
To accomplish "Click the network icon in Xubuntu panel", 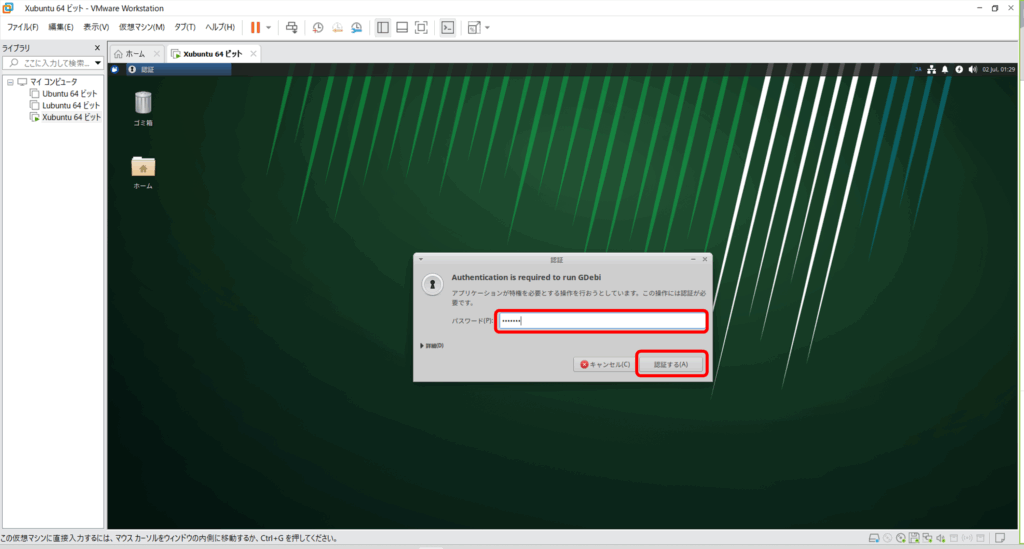I will [931, 69].
